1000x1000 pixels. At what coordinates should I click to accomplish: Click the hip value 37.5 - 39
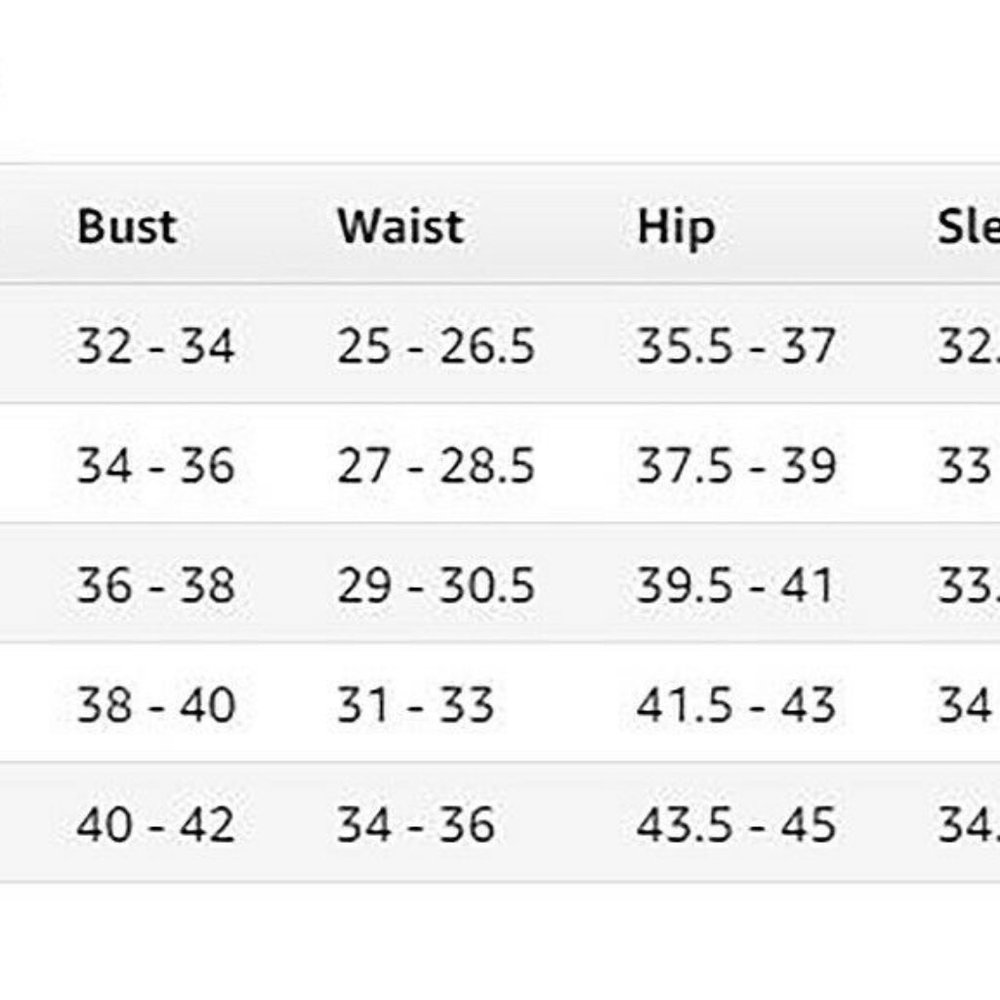(735, 466)
